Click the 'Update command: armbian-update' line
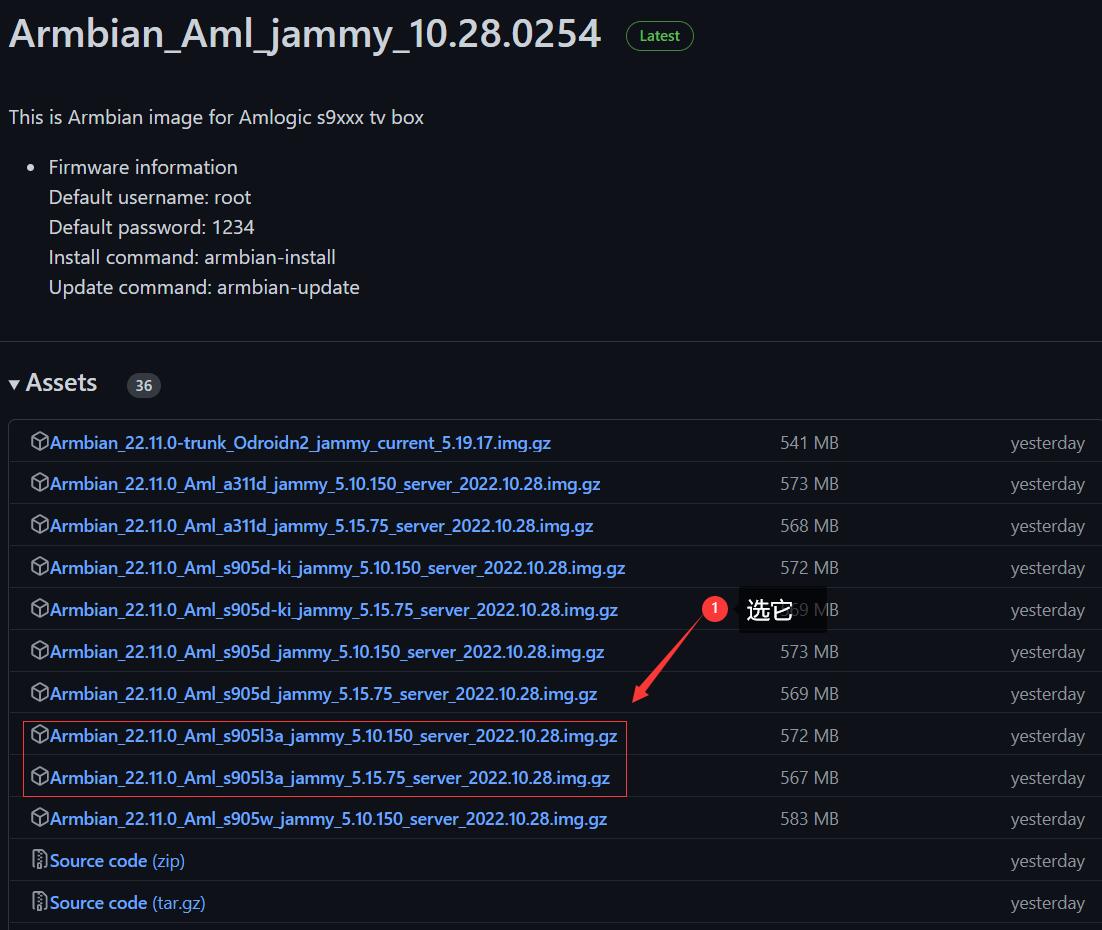This screenshot has height=930, width=1102. point(204,288)
